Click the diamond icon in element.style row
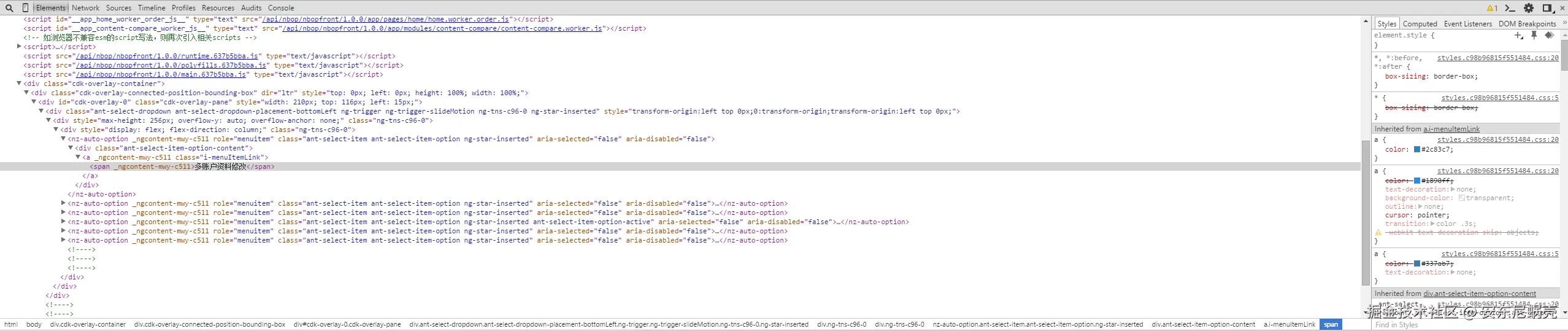The image size is (1568, 331). tap(1549, 35)
